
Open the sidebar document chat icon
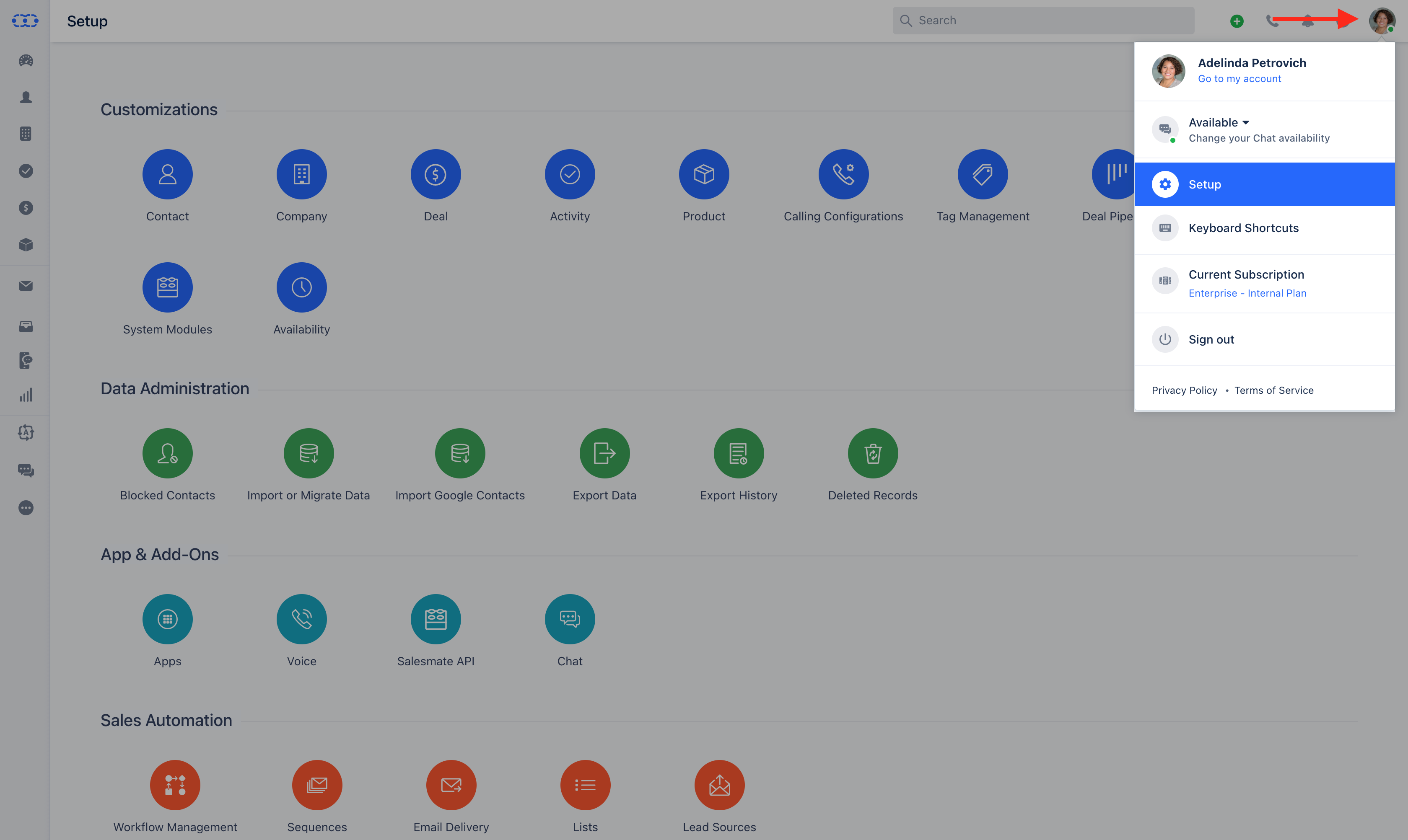(26, 361)
